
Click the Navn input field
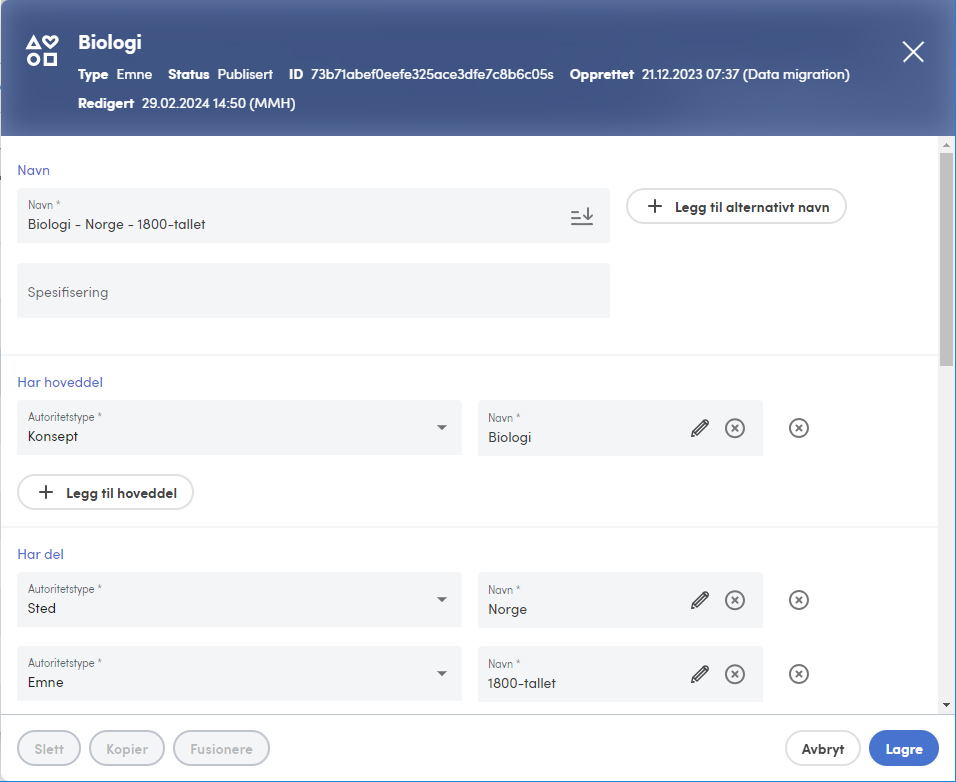point(313,216)
